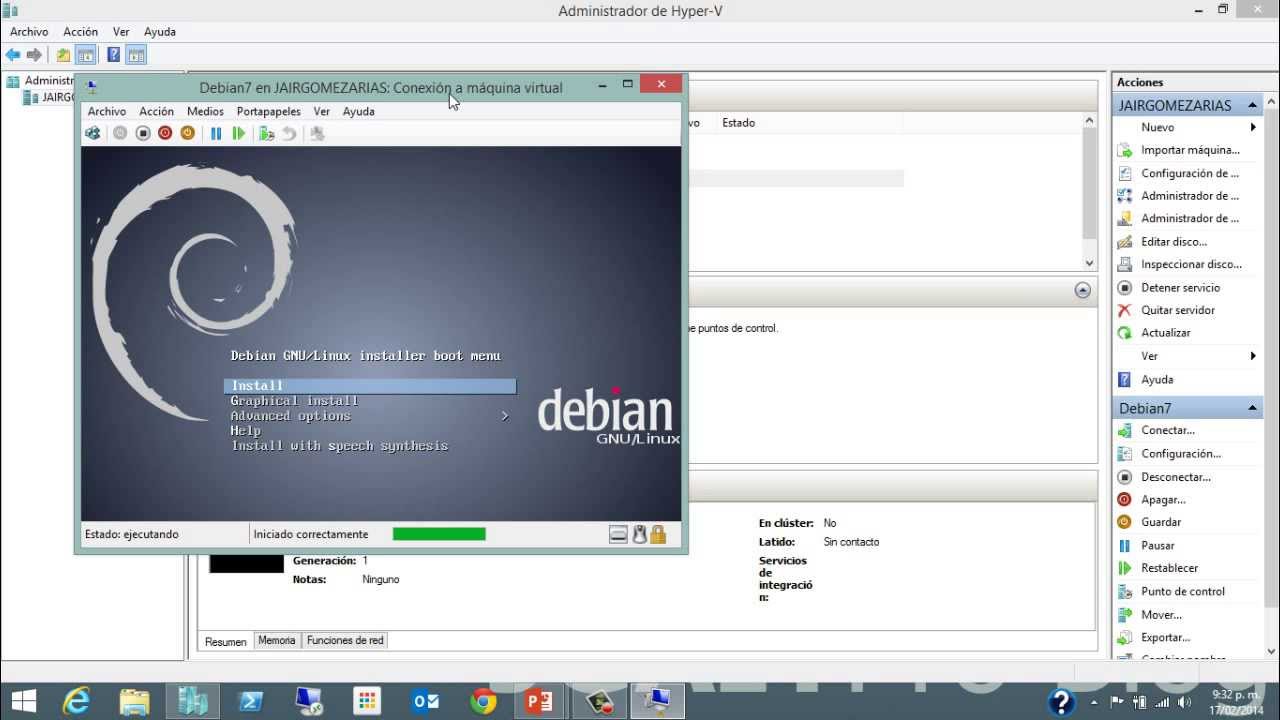Click Conectar action for Debian7
Image resolution: width=1280 pixels, height=720 pixels.
(x=1168, y=430)
